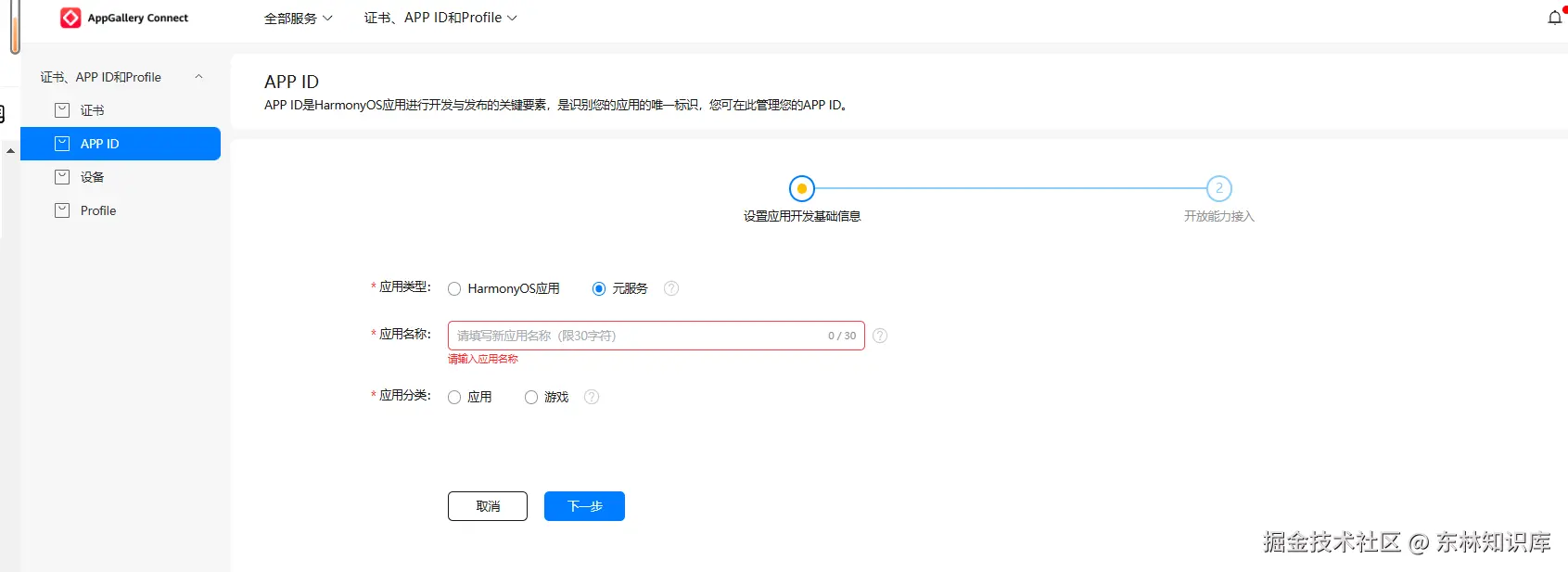Select the HarmonyOS应用 radio button

point(454,289)
